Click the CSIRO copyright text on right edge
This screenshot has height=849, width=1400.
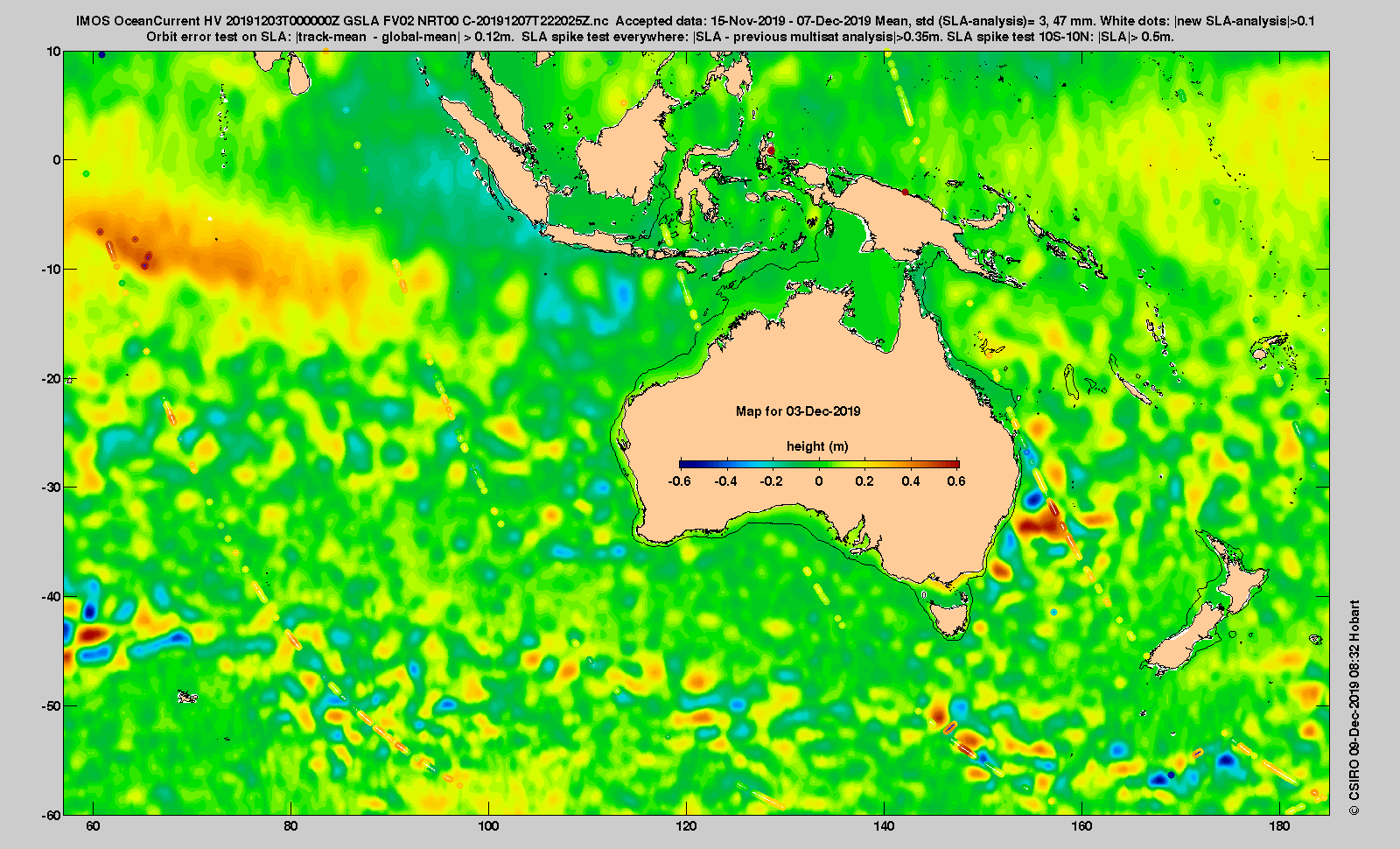tap(1354, 707)
